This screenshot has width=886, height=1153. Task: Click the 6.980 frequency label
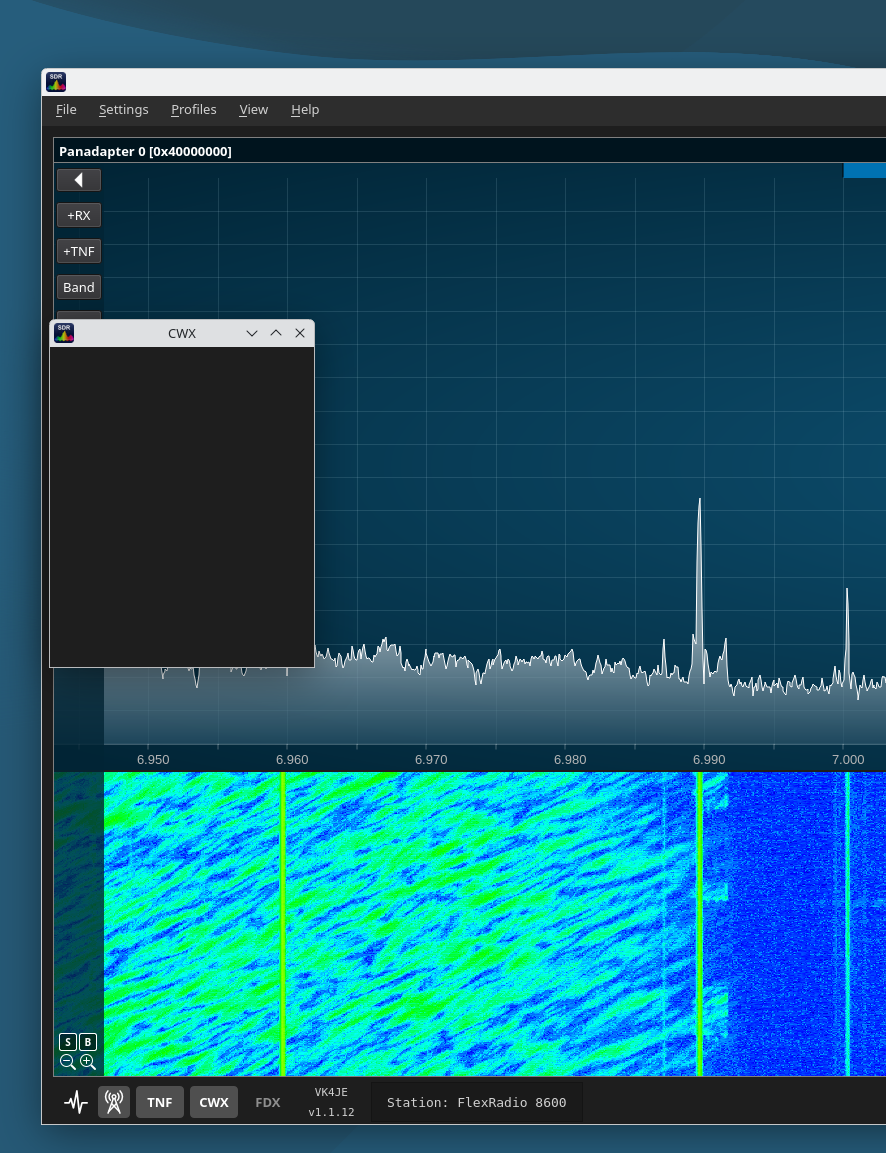570,760
